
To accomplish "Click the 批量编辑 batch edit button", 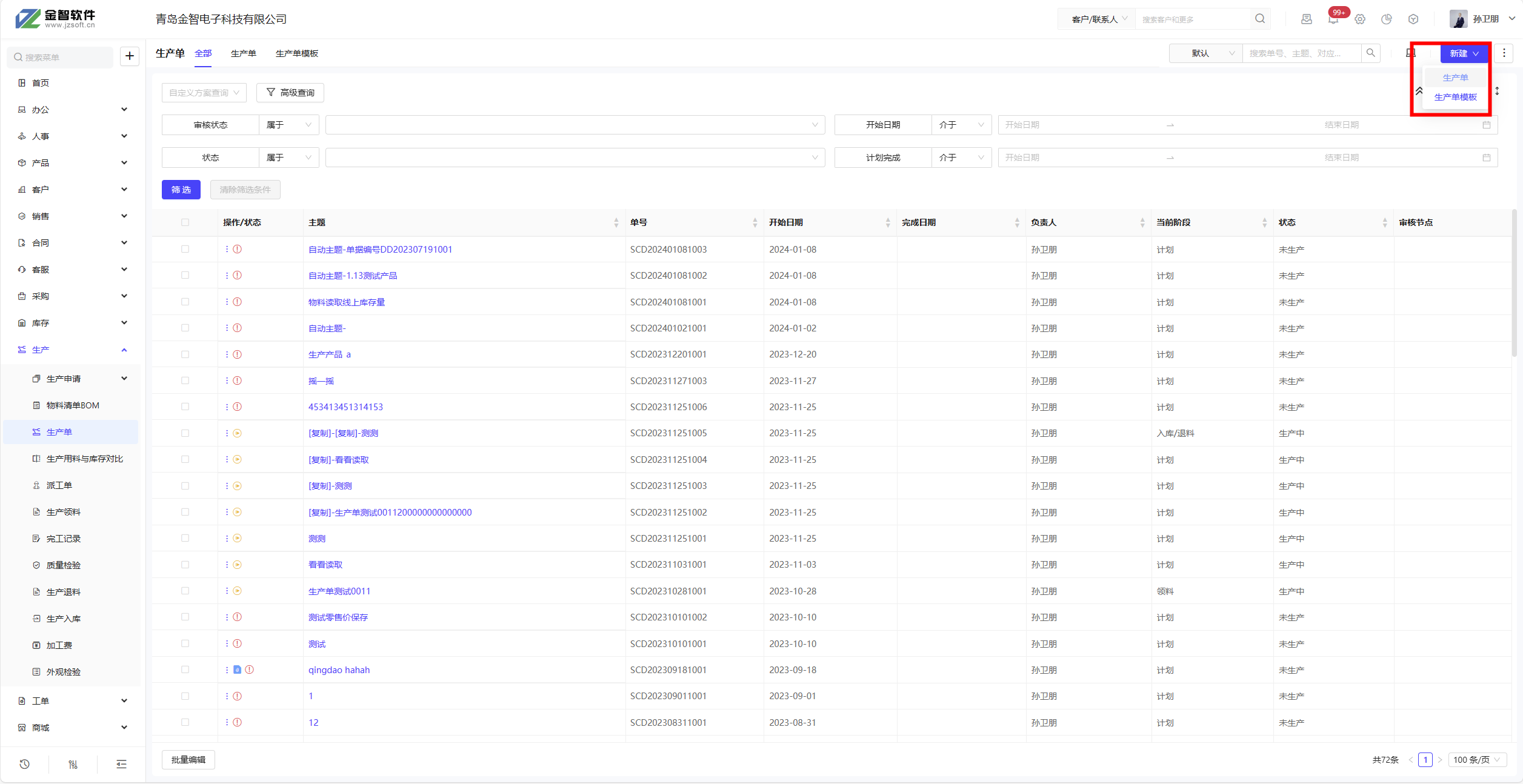I will pos(188,760).
